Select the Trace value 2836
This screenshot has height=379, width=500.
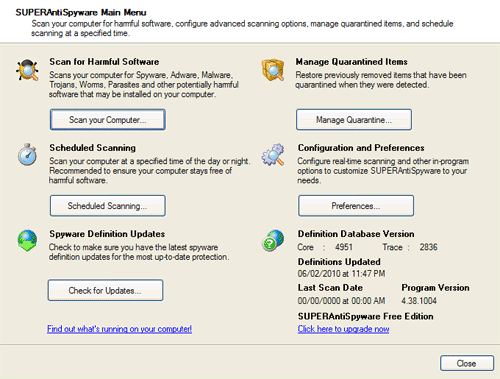click(429, 247)
